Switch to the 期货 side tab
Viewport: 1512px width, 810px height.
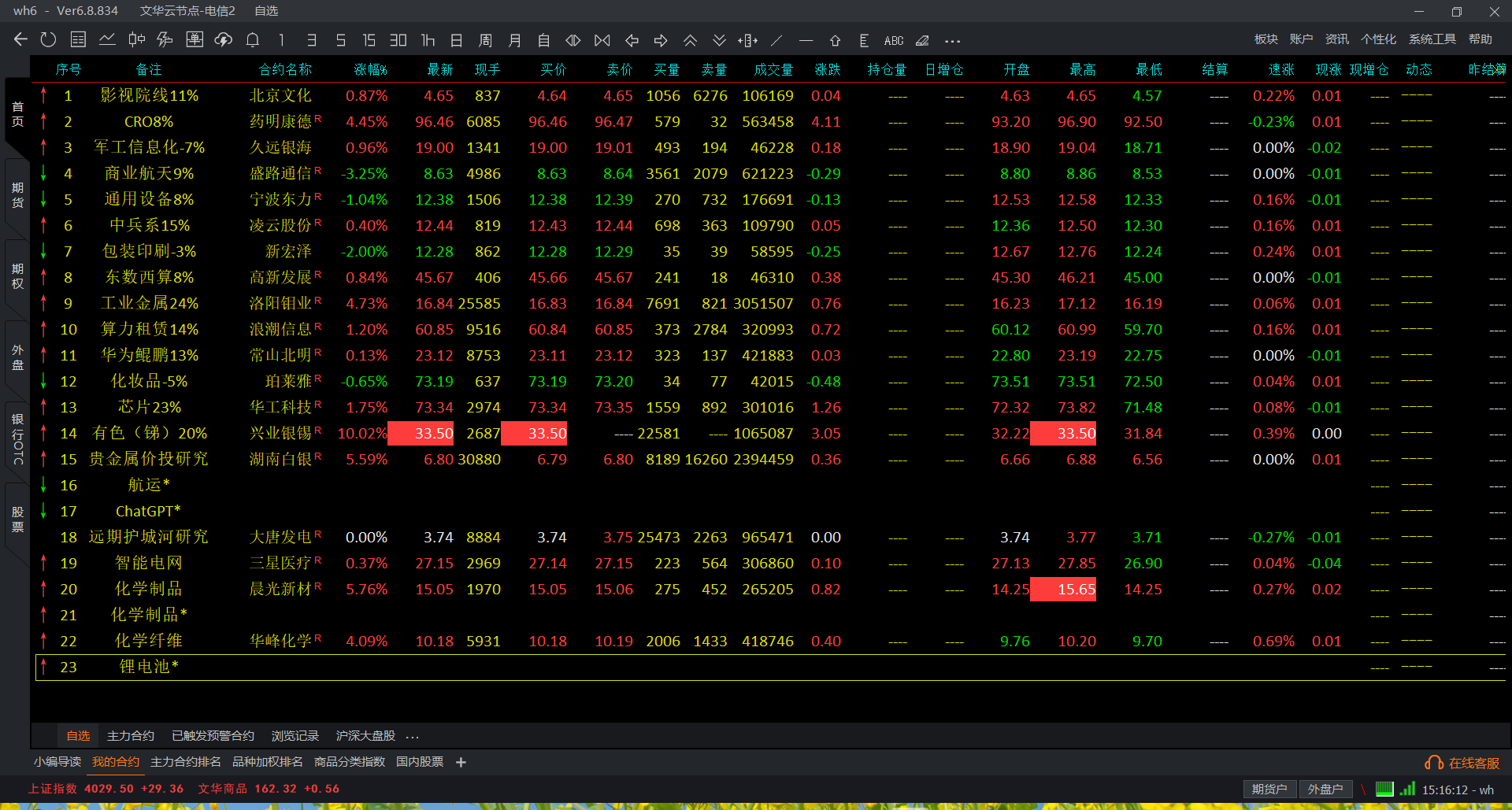click(x=17, y=194)
